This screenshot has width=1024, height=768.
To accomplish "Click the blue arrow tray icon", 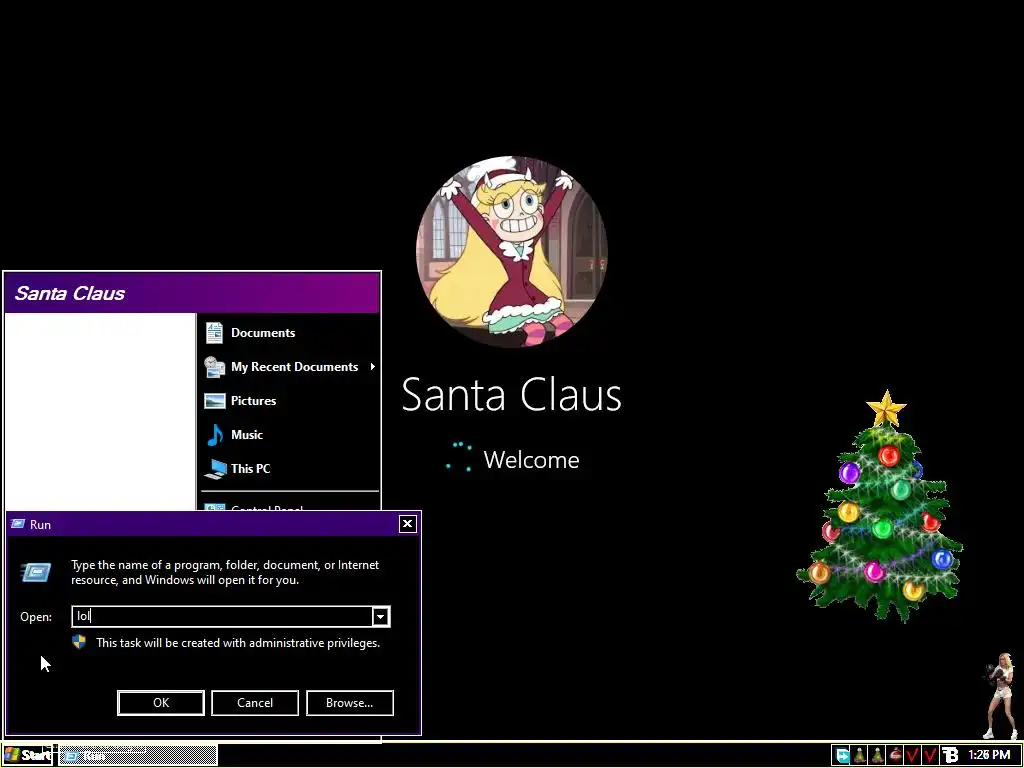I will (x=843, y=756).
